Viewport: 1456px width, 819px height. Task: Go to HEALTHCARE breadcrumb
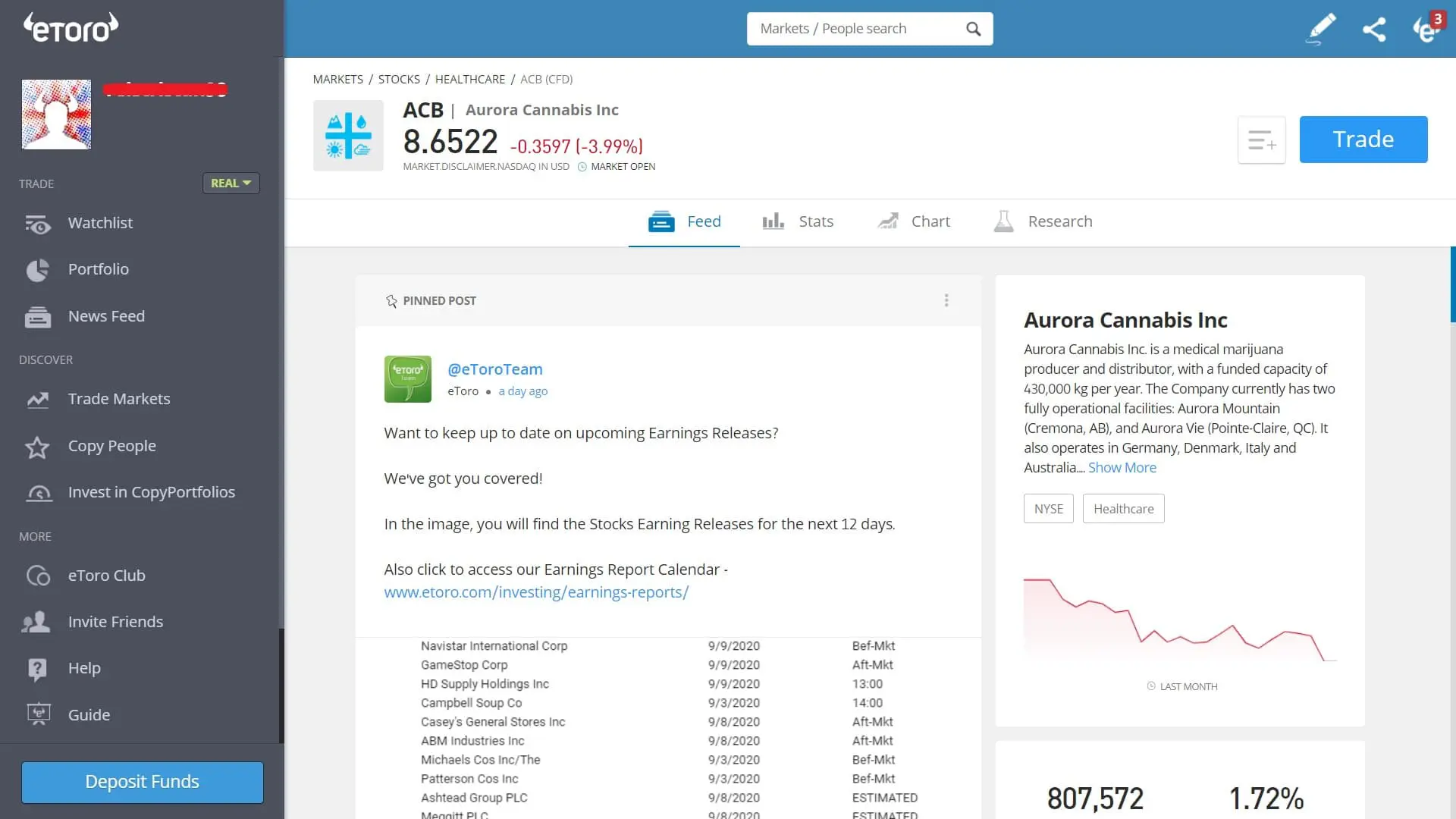tap(470, 79)
